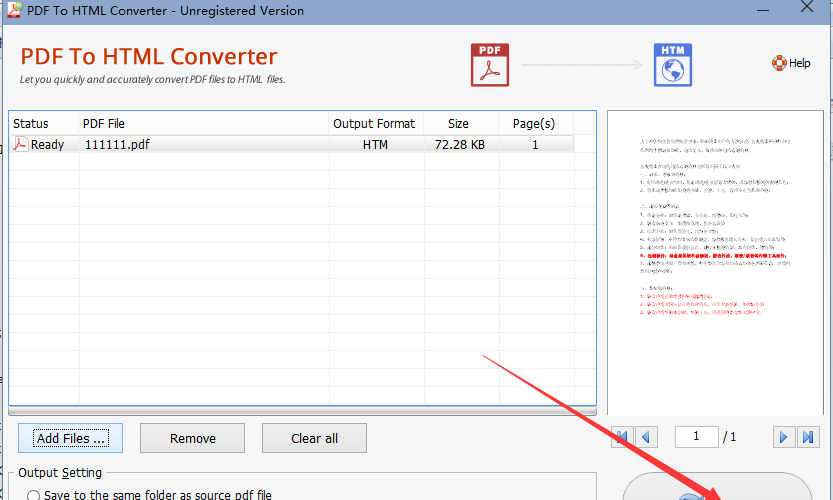Click the Clear all button
833x500 pixels.
tap(314, 438)
